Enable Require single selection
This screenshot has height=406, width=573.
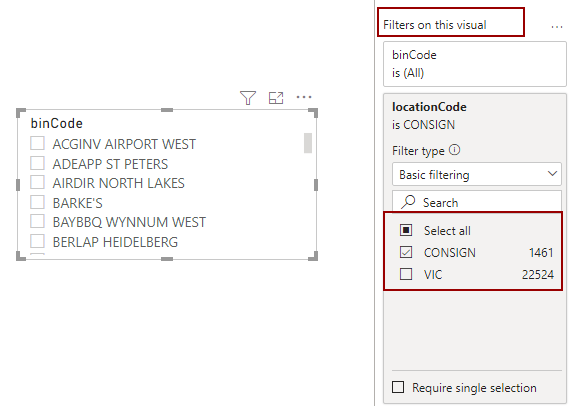click(398, 387)
